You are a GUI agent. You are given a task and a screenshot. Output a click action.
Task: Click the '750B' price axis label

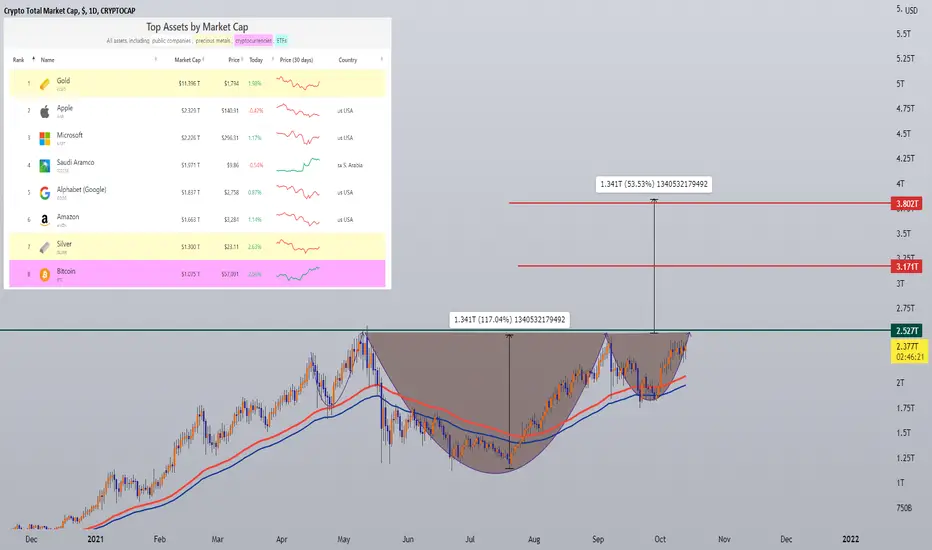904,507
